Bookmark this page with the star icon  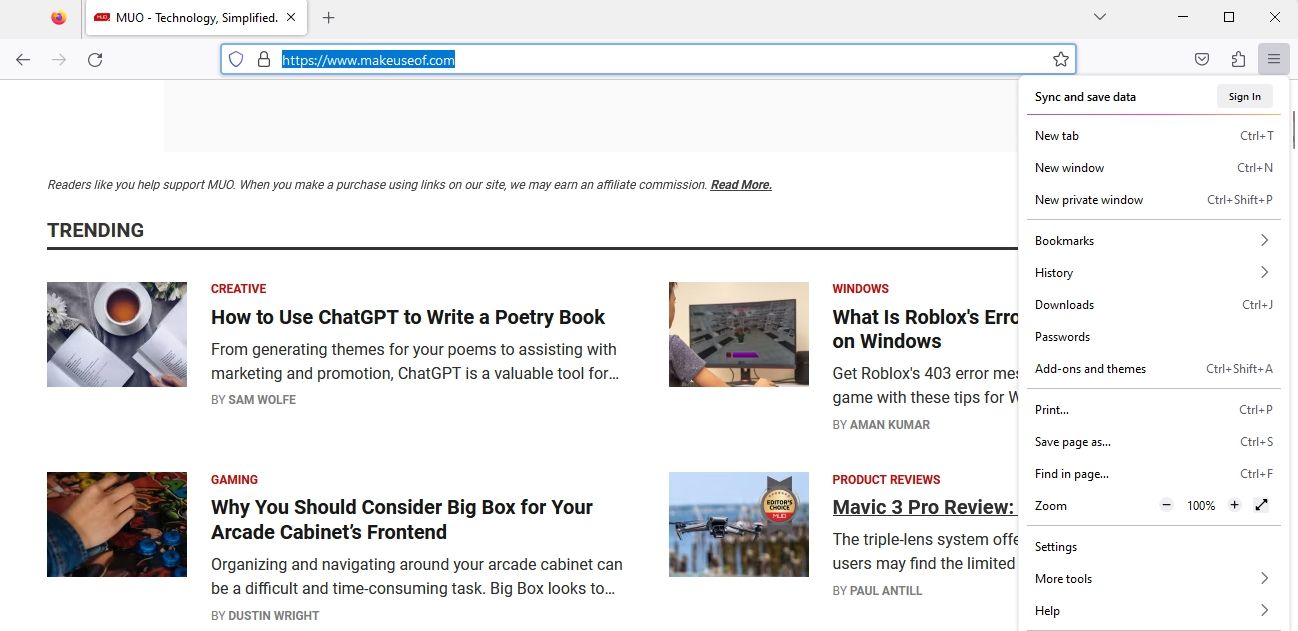point(1060,59)
